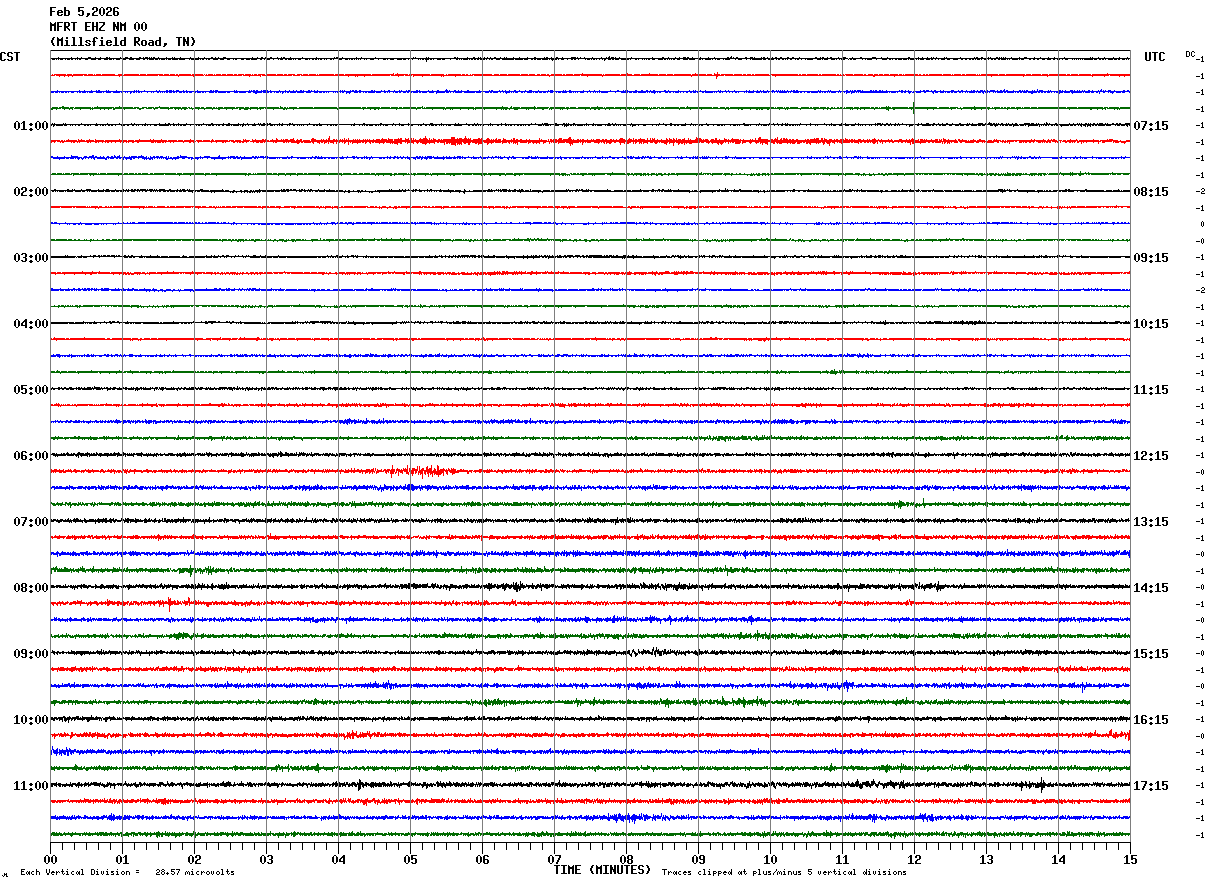Click minute tick "15" on time axis
Image resolution: width=1210 pixels, height=886 pixels.
[1130, 859]
